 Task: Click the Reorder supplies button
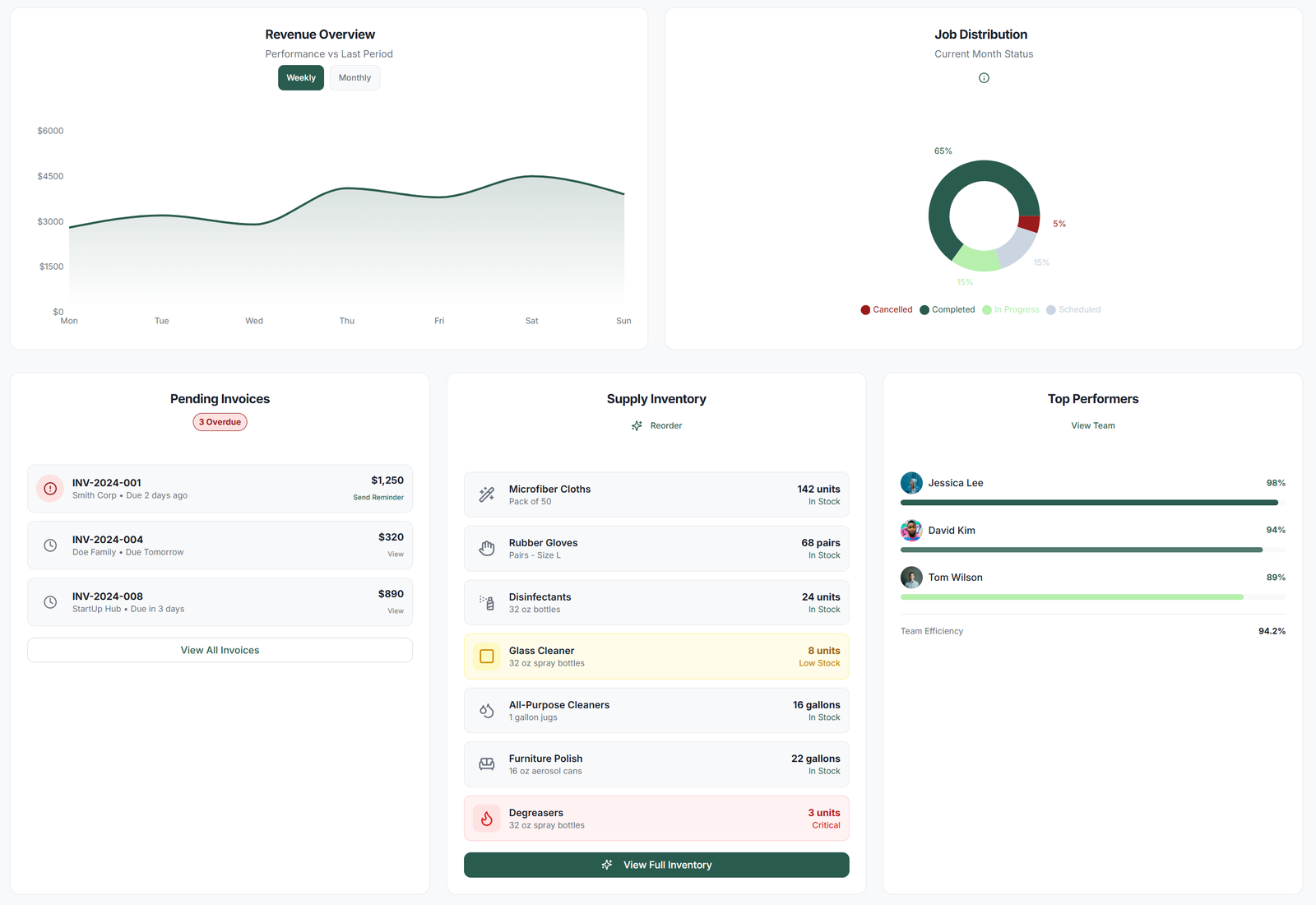656,426
